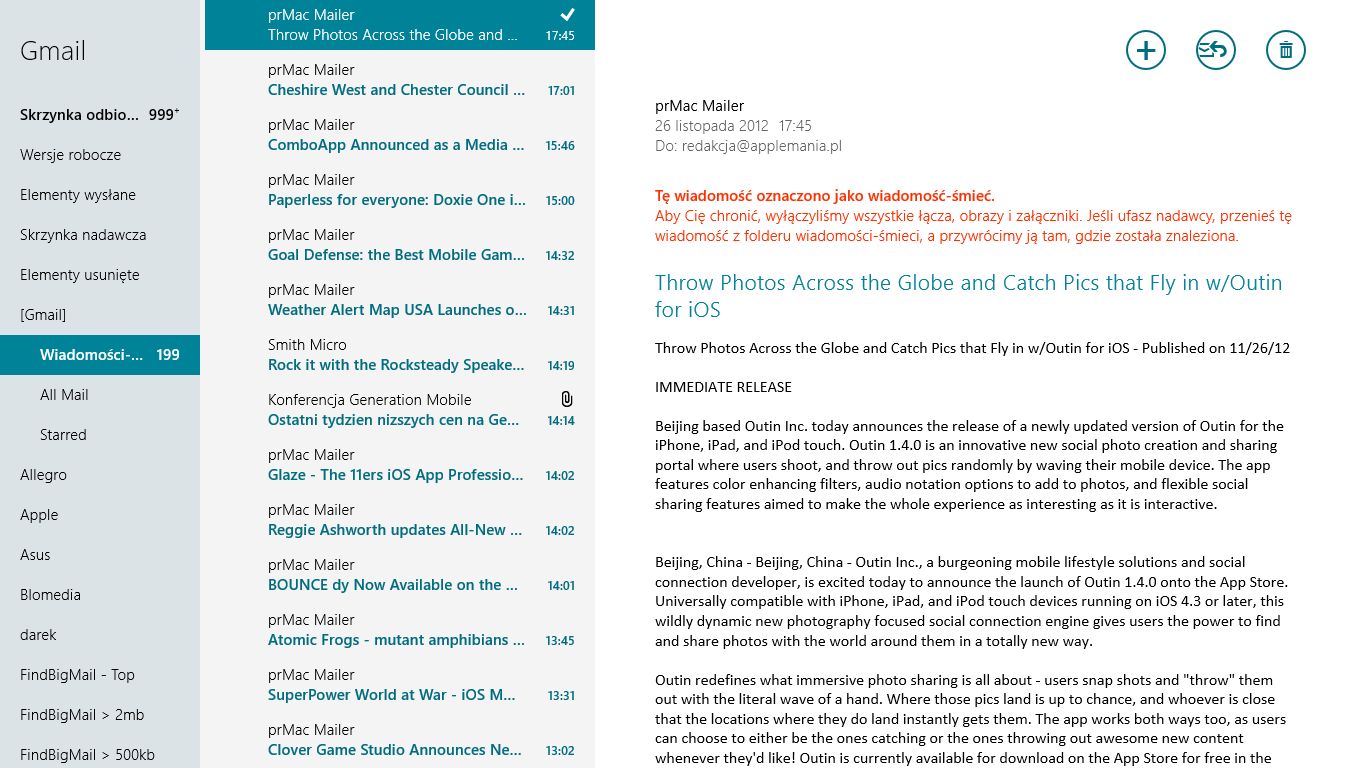Click the blue email subject heading
Screen dimensions: 1366x768
[x=968, y=296]
